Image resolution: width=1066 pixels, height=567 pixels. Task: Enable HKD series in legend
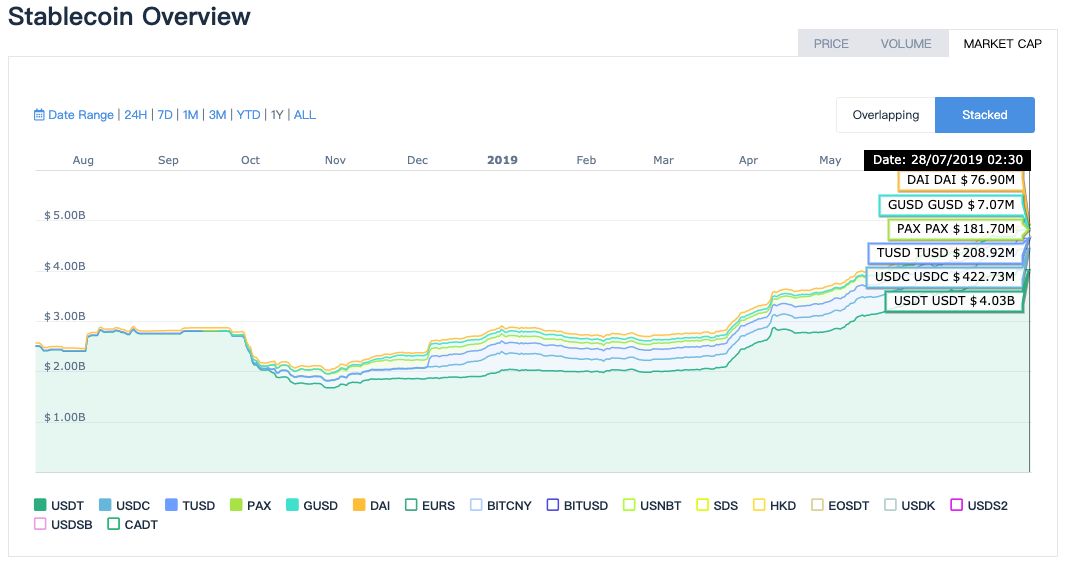click(x=774, y=505)
